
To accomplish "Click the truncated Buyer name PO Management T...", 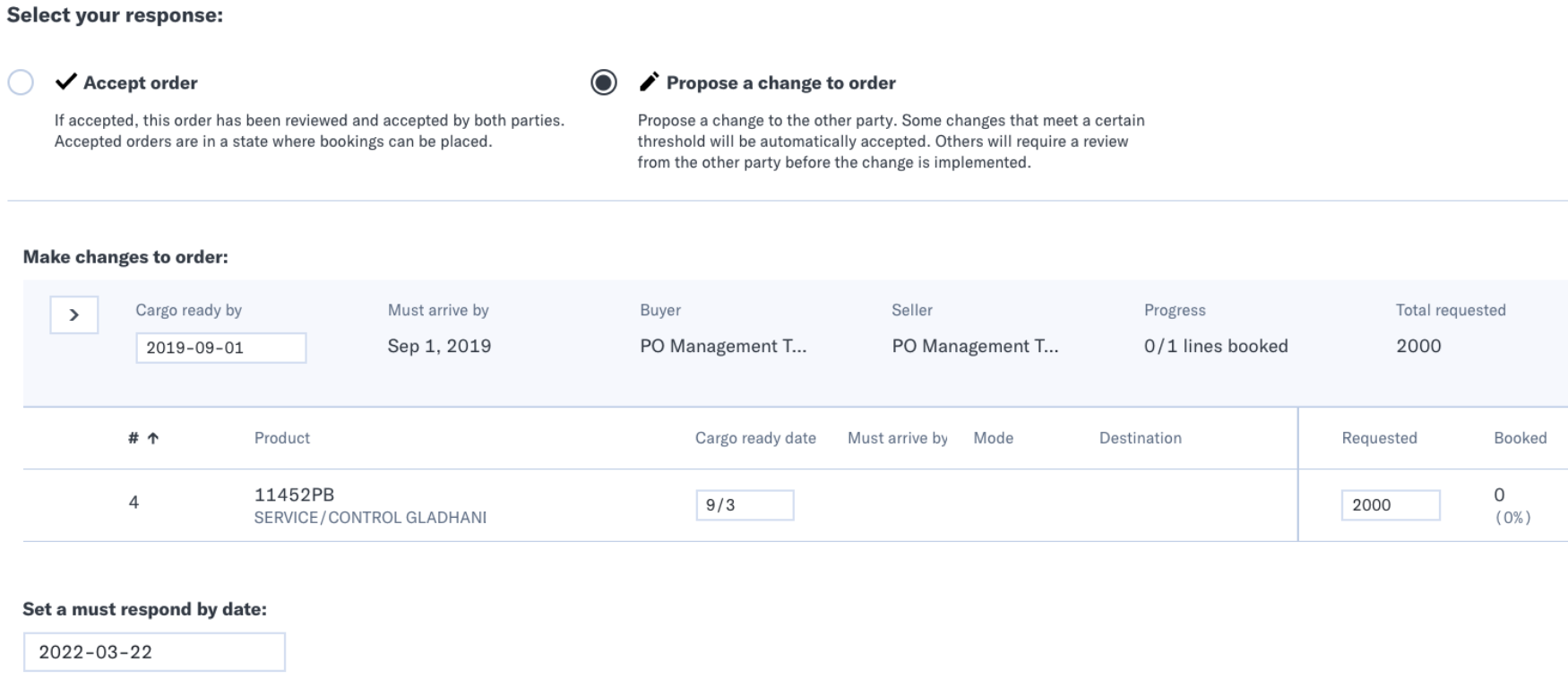I will 723,346.
